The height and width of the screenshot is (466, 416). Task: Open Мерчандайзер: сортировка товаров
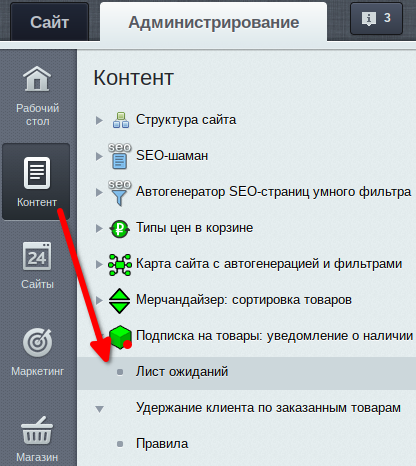pos(244,300)
